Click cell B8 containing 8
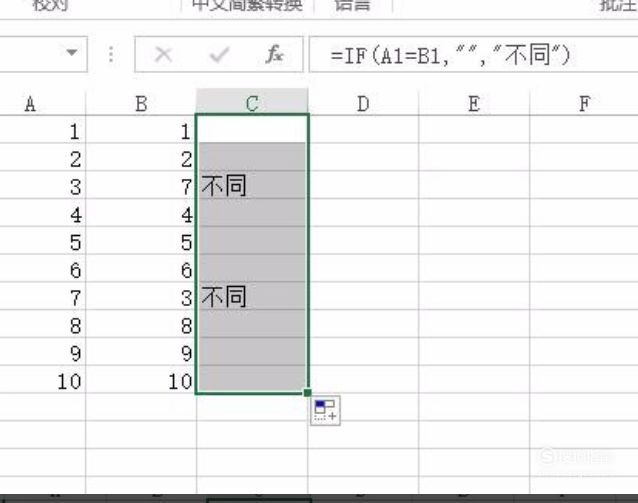 click(x=141, y=324)
